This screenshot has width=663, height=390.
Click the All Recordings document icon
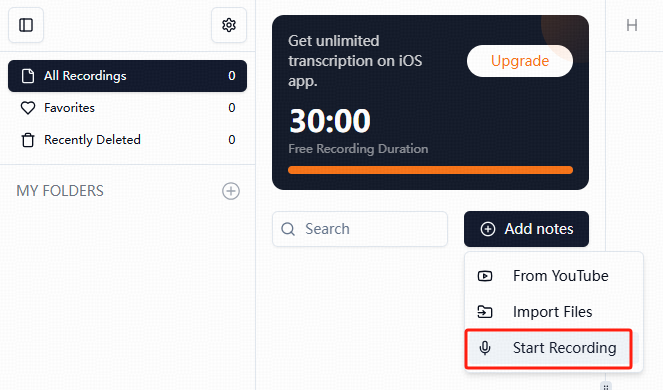click(28, 76)
